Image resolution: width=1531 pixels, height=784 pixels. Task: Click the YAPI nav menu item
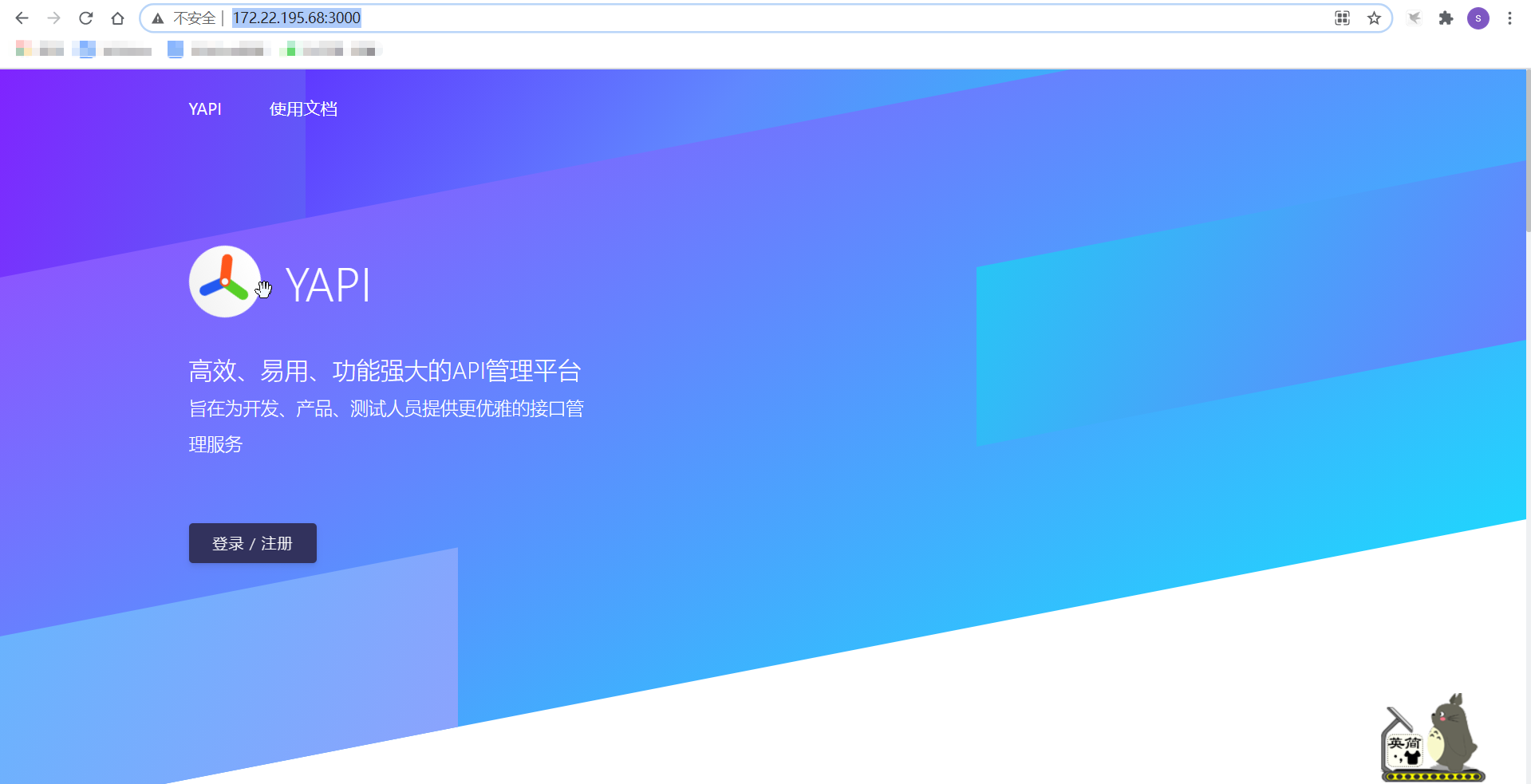tap(205, 109)
